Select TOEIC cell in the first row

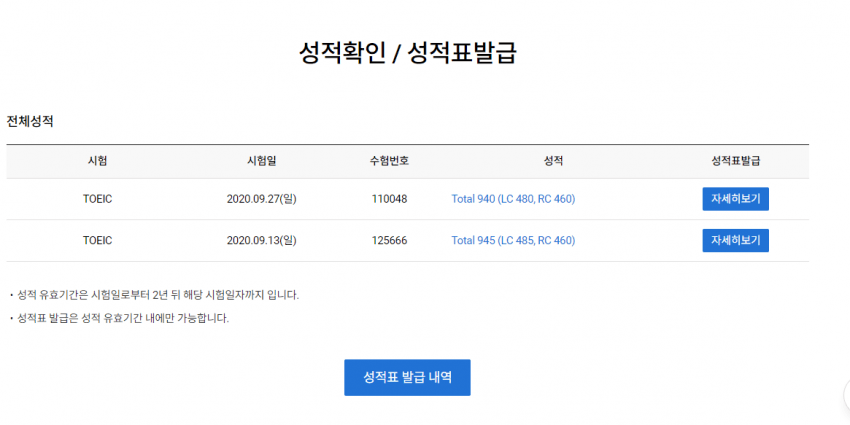[97, 199]
